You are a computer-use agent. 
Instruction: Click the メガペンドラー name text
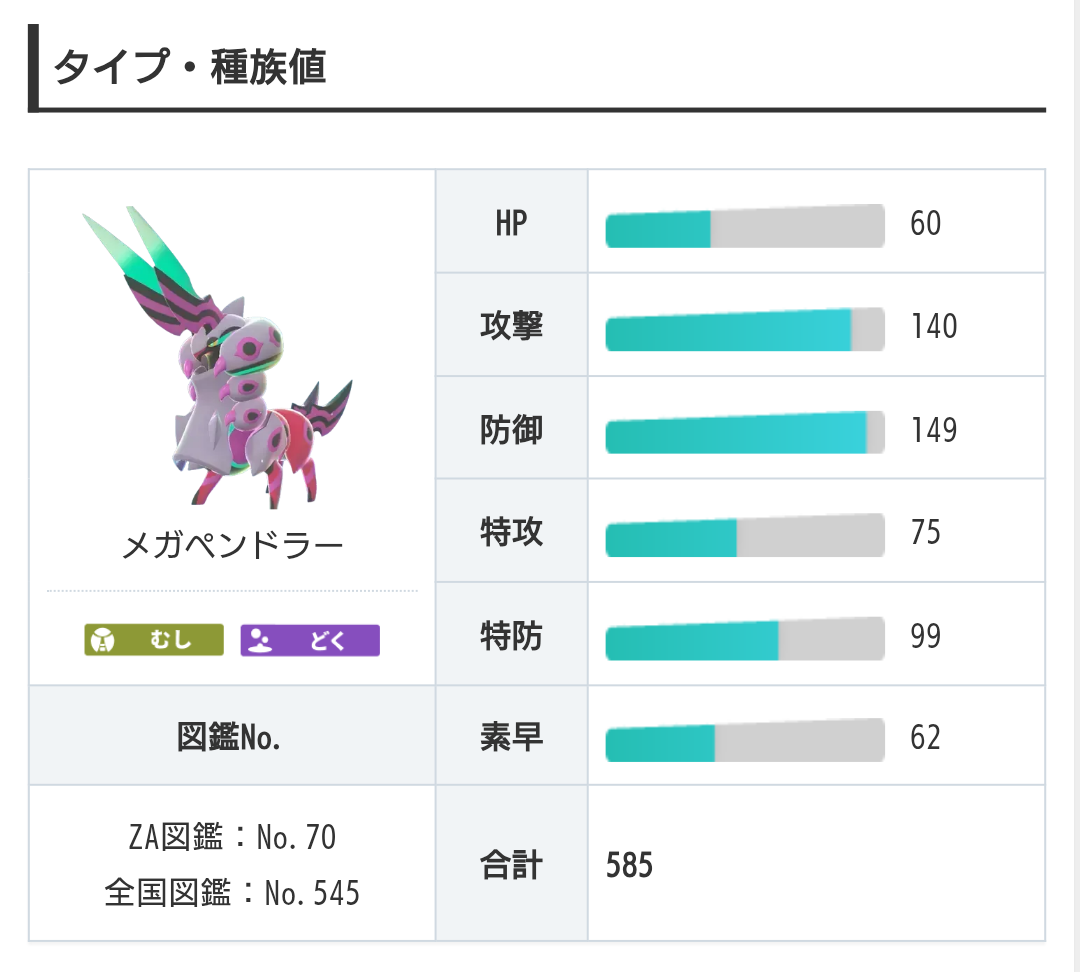[x=232, y=546]
